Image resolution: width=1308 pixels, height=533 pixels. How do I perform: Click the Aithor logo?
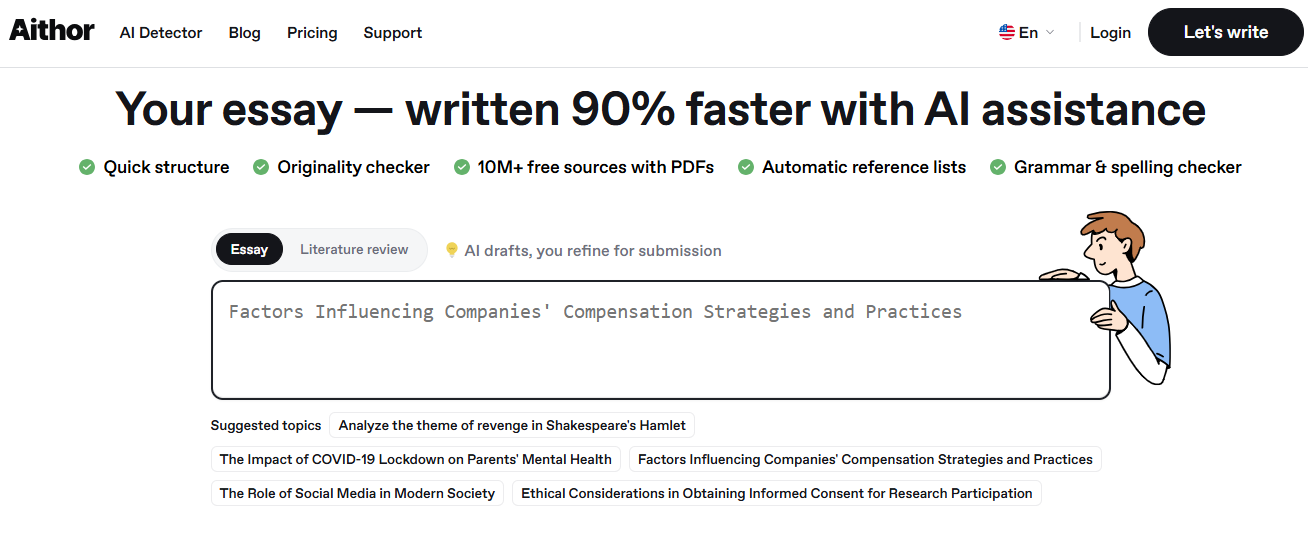point(52,31)
